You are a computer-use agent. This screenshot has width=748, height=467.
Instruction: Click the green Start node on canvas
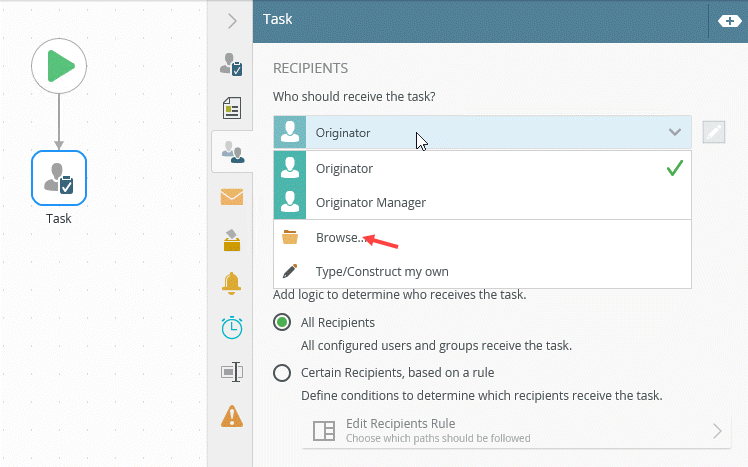coord(59,66)
